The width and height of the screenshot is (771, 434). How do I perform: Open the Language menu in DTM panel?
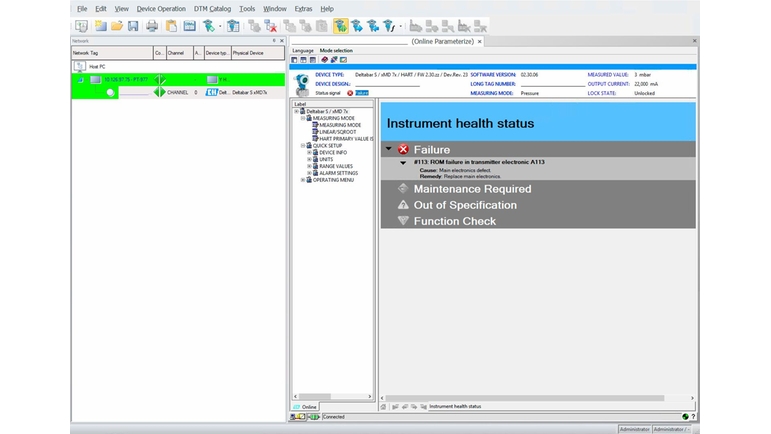[303, 51]
